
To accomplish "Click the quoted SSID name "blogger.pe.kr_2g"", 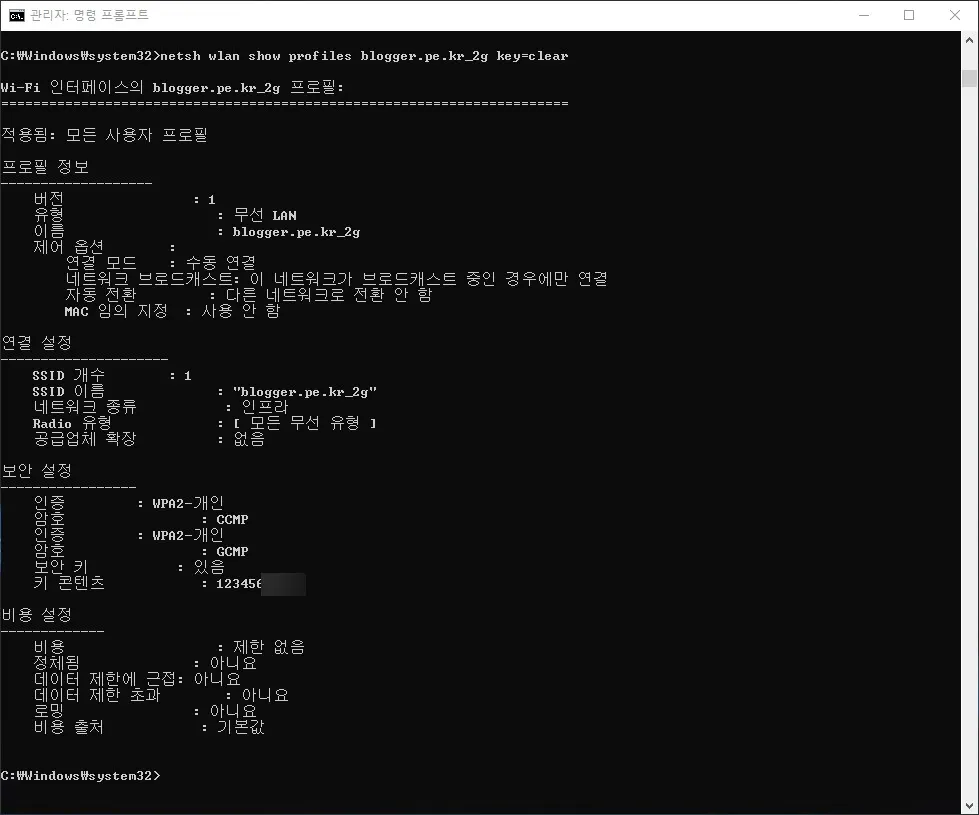I will coord(304,392).
